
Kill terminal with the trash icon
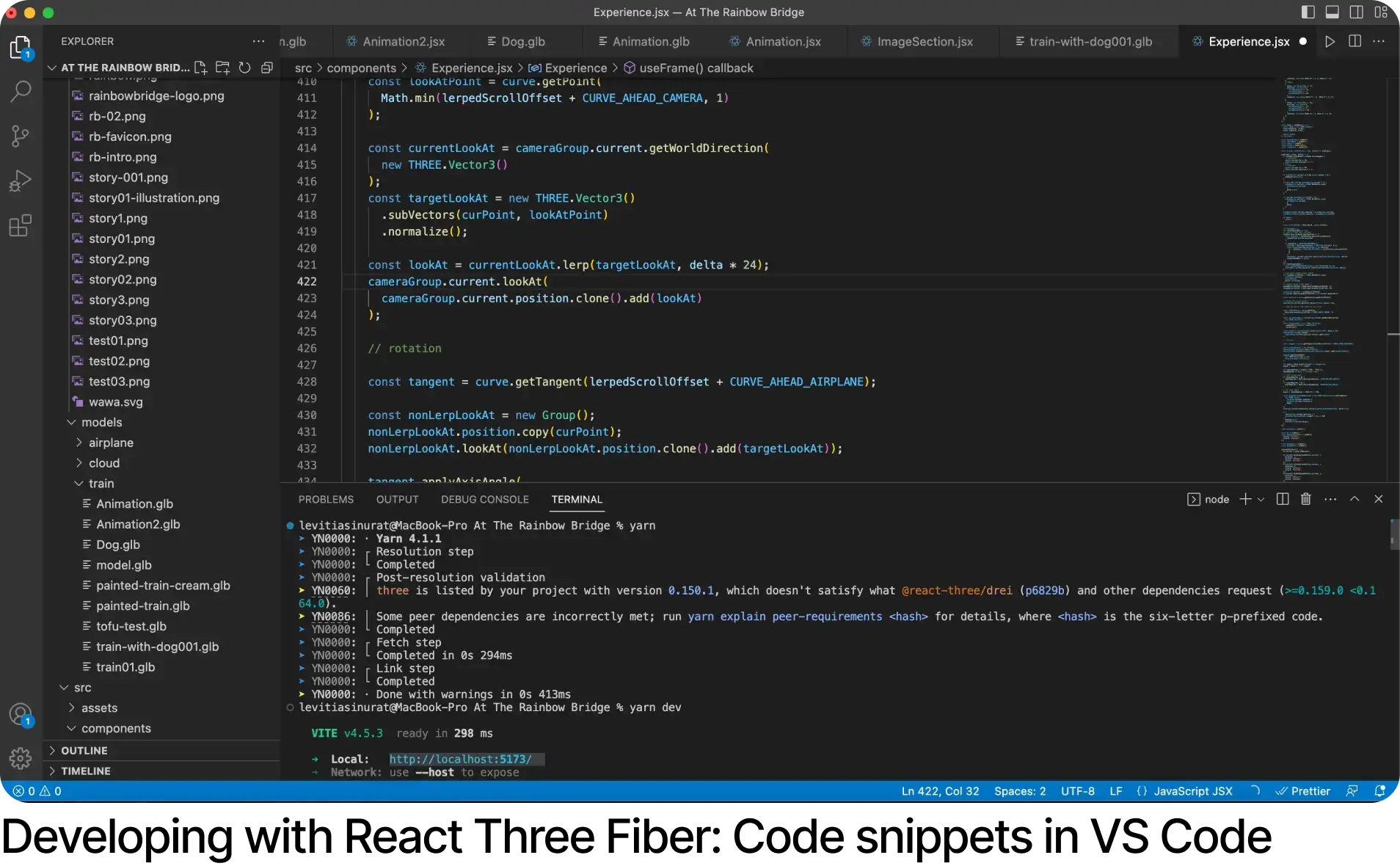tap(1305, 499)
